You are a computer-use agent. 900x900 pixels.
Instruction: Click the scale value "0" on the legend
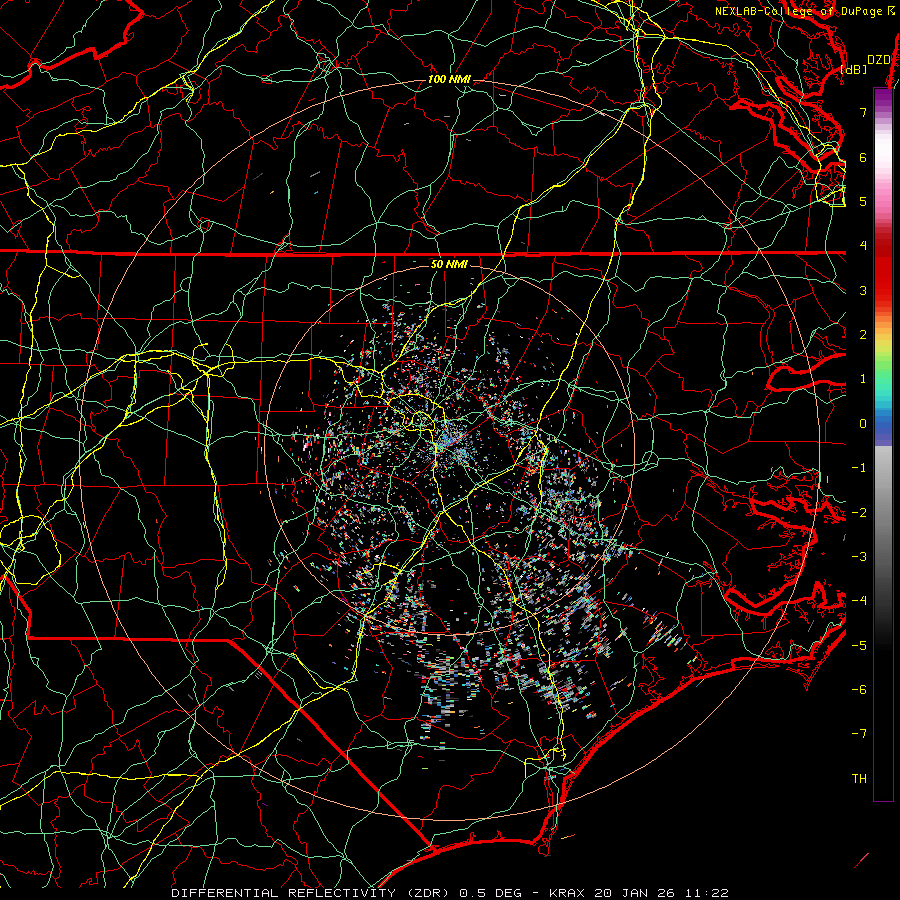point(863,424)
